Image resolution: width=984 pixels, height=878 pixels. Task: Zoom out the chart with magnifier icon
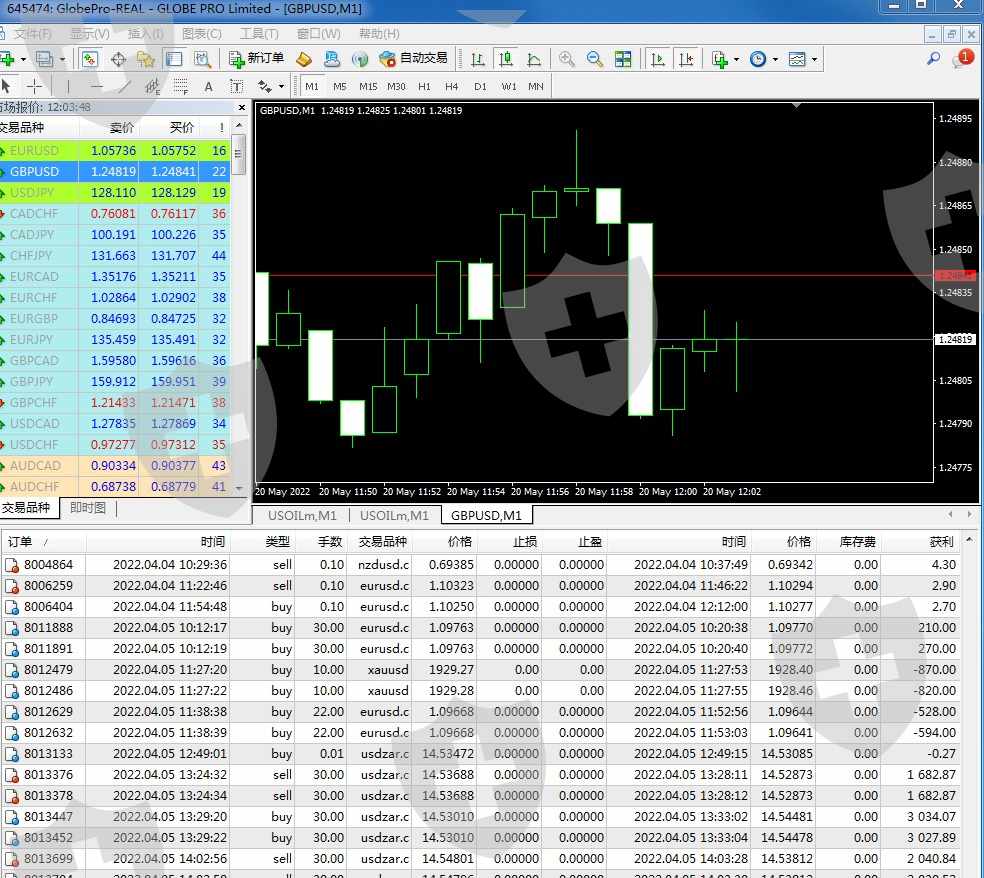[x=595, y=59]
